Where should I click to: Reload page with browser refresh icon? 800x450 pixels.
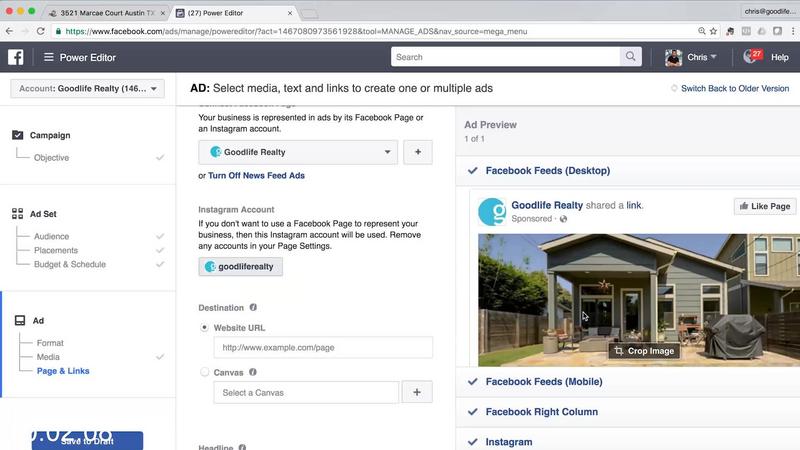(x=40, y=31)
